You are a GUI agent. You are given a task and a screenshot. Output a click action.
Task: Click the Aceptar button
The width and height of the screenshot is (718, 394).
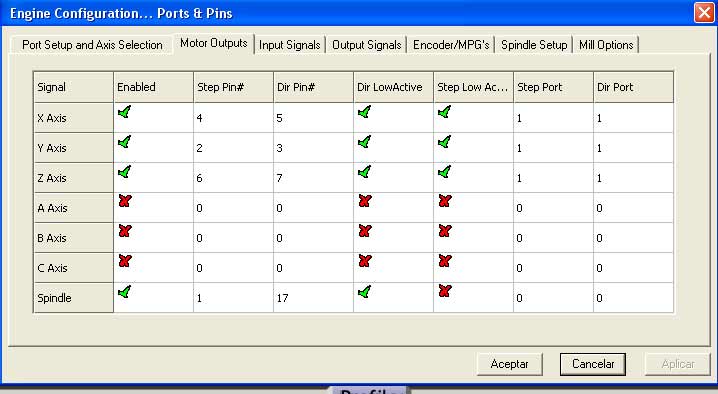509,364
